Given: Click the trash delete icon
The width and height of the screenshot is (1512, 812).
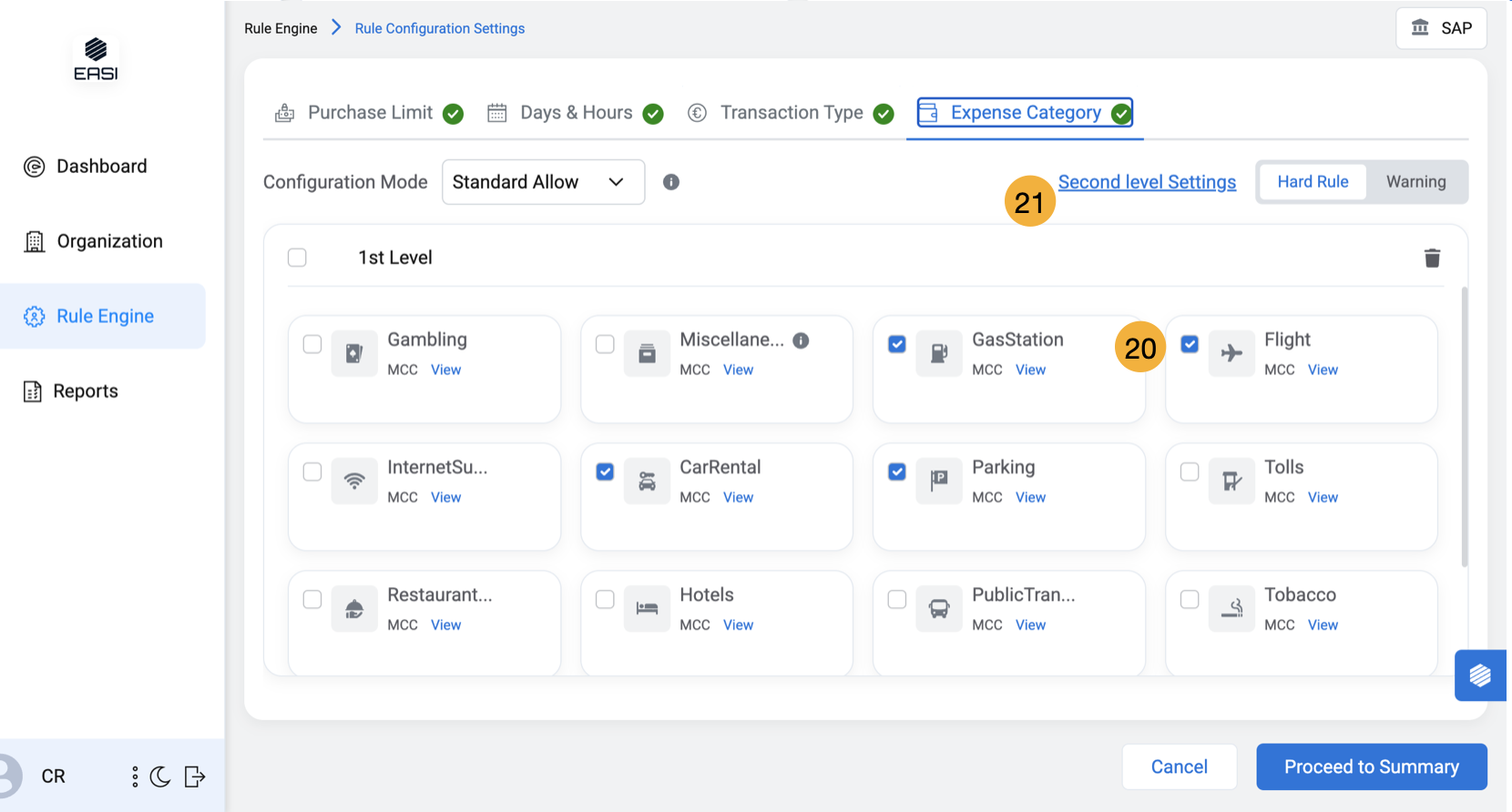Looking at the screenshot, I should pyautogui.click(x=1432, y=259).
